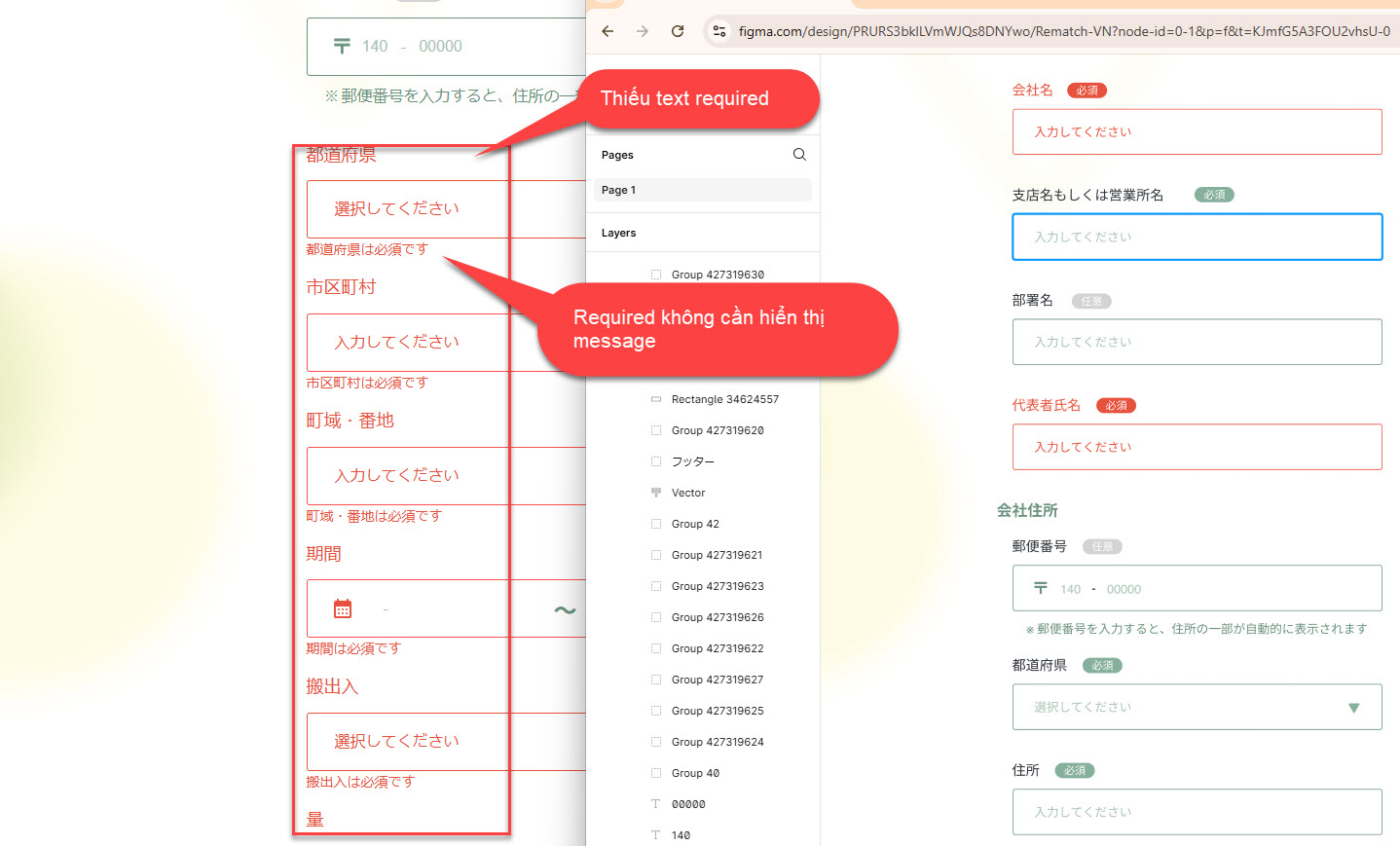
Task: Click the calendar icon in 期間 field
Action: [x=343, y=609]
